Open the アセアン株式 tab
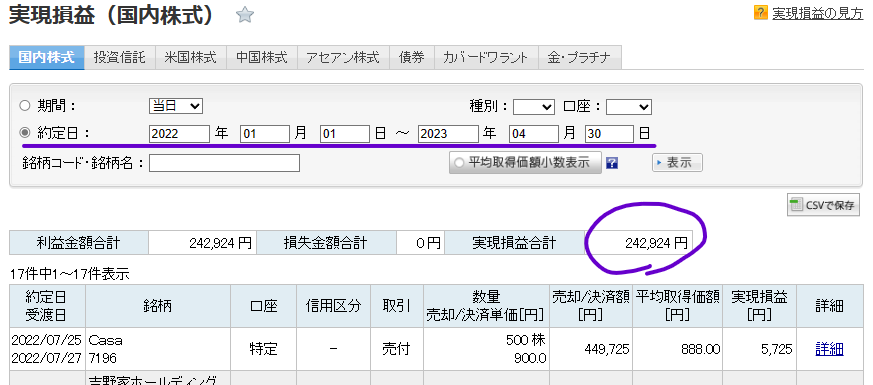873x385 pixels. 343,57
